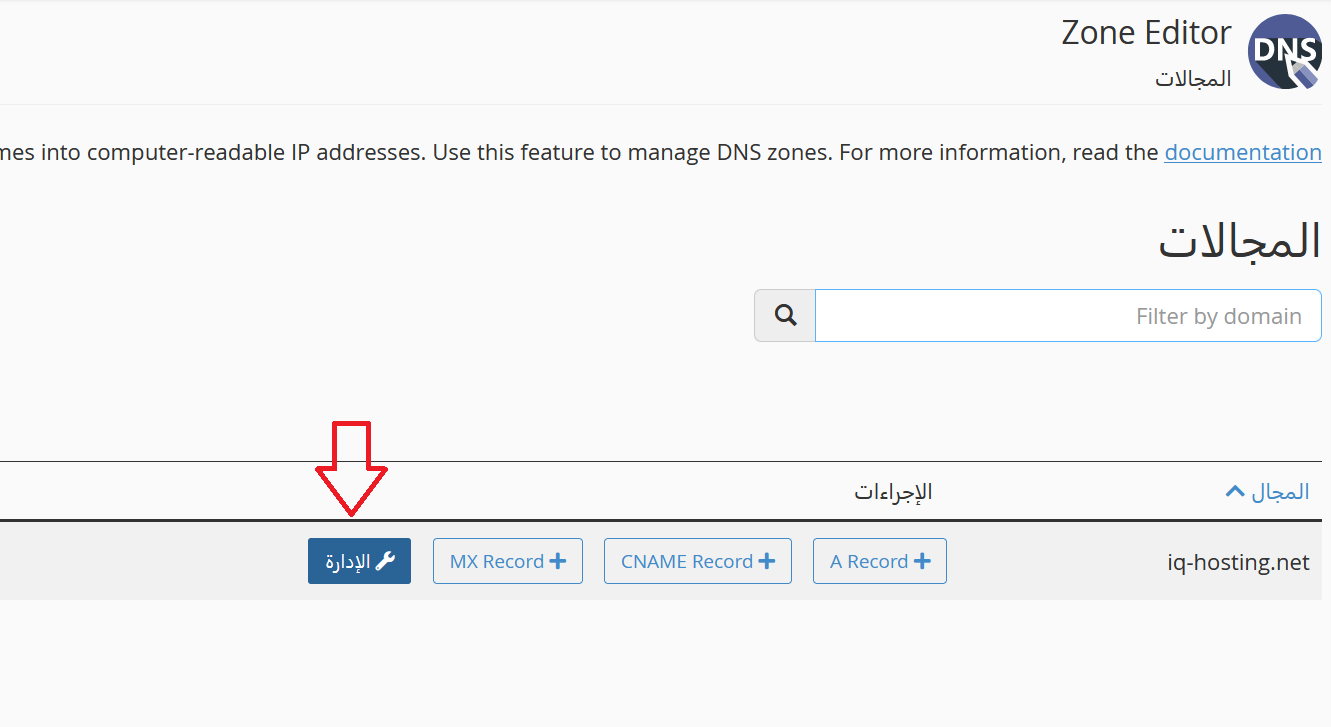This screenshot has width=1331, height=727.
Task: Click the الإجراءات column header
Action: 893,492
